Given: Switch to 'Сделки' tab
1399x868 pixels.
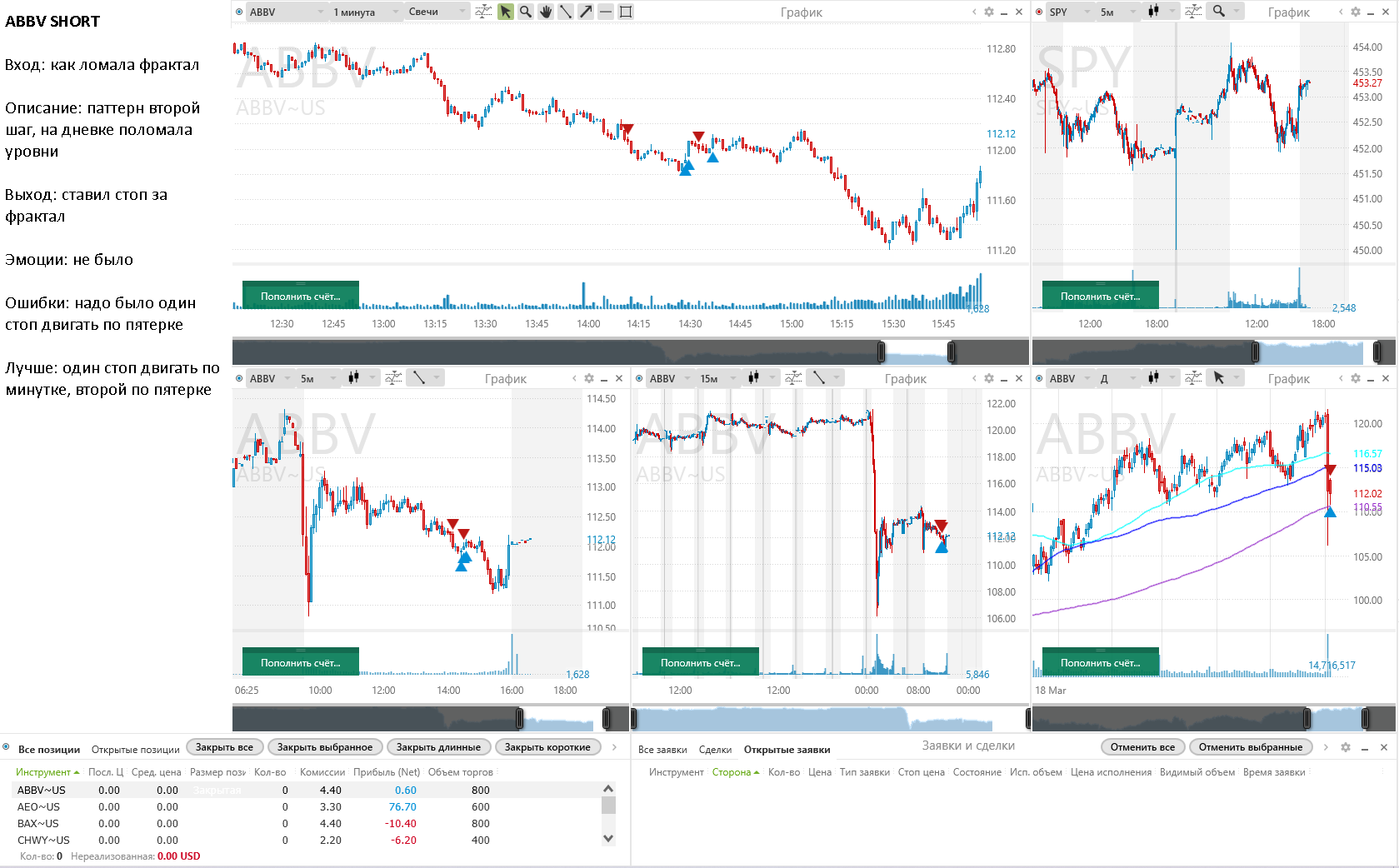Looking at the screenshot, I should click(x=715, y=750).
